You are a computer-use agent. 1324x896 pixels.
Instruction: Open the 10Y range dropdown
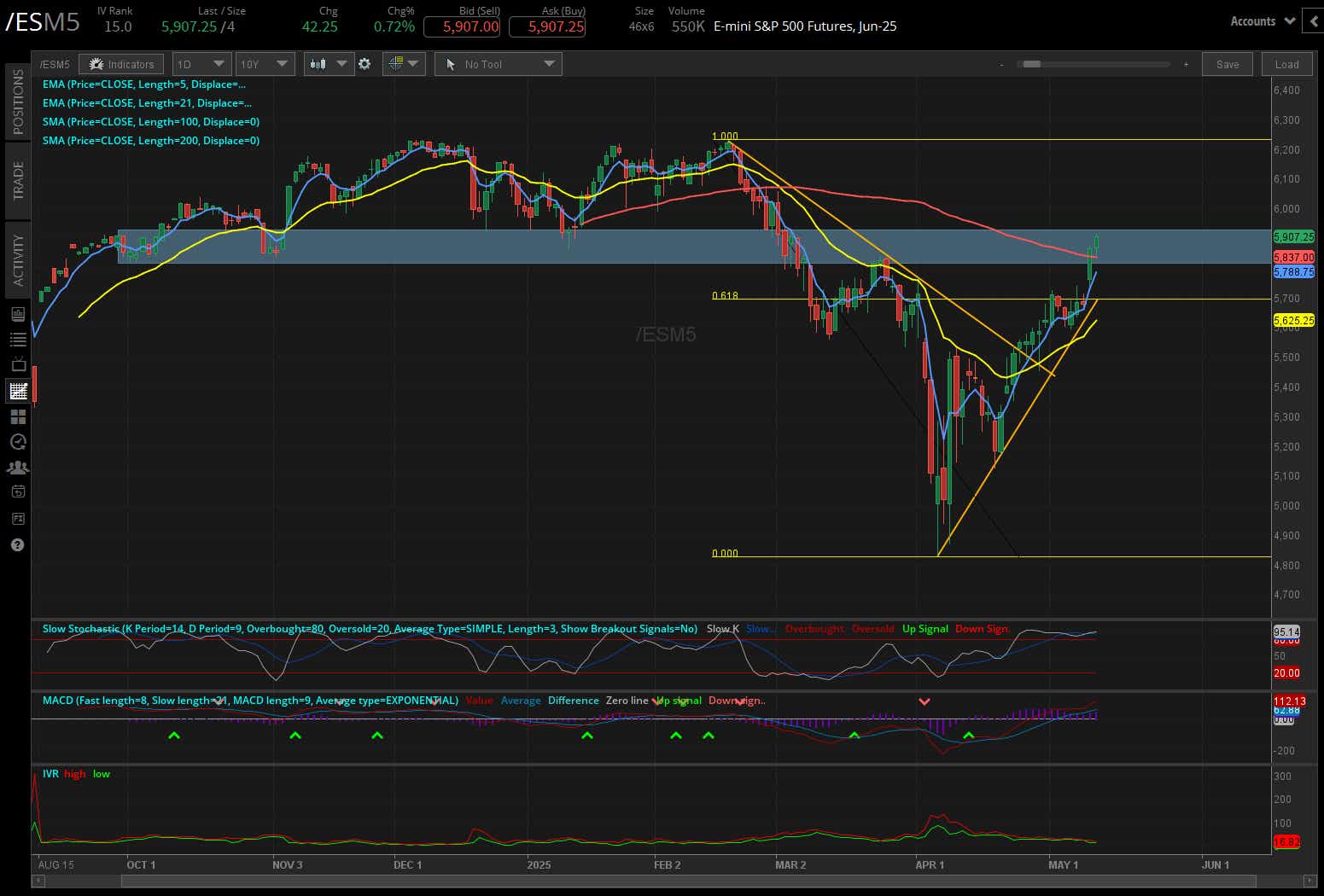(x=265, y=63)
